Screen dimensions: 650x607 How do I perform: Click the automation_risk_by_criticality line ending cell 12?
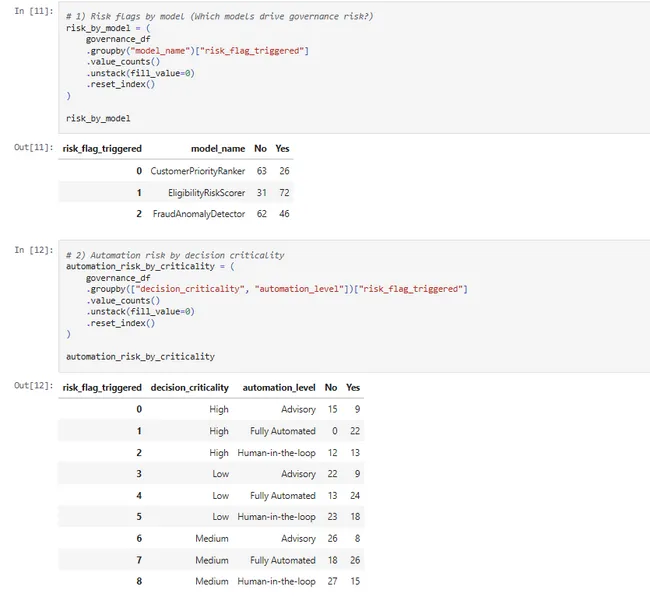[140, 356]
